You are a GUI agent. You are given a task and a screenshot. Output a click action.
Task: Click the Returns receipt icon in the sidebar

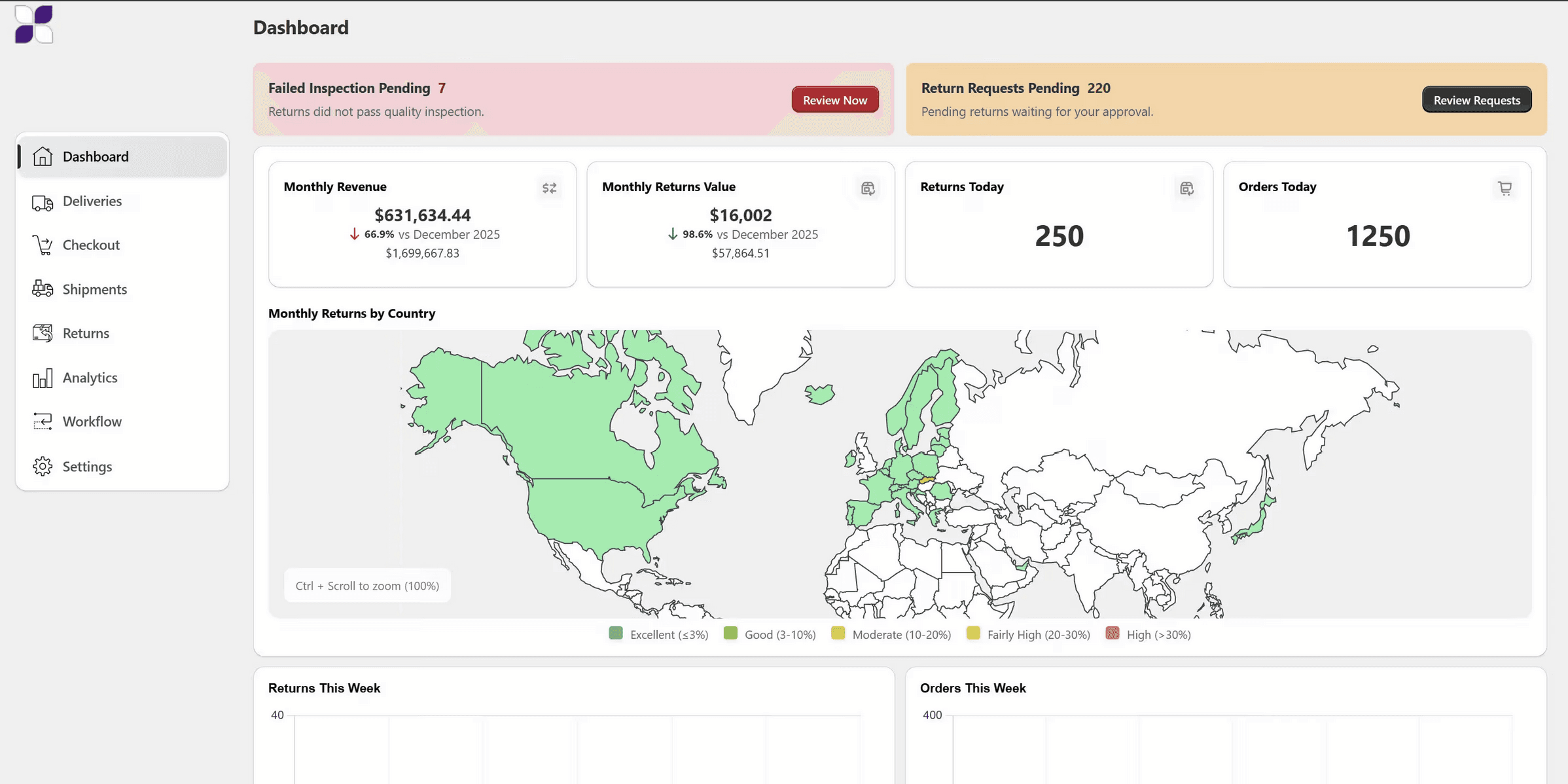(x=42, y=332)
